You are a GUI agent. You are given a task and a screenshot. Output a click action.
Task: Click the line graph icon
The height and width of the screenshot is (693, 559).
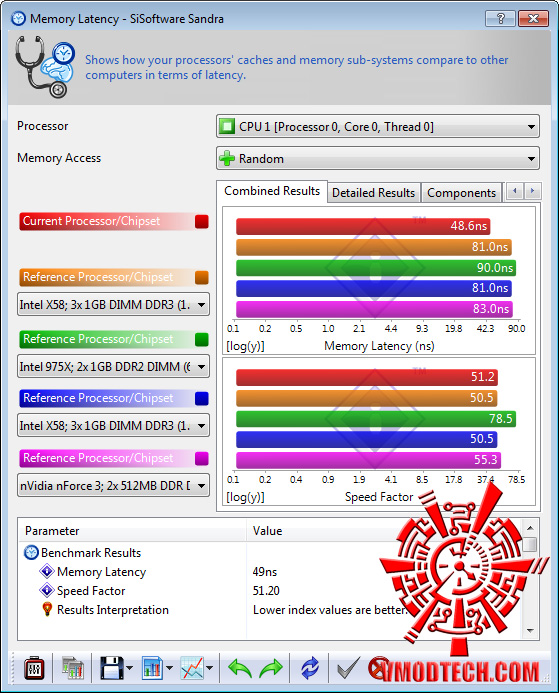point(192,668)
